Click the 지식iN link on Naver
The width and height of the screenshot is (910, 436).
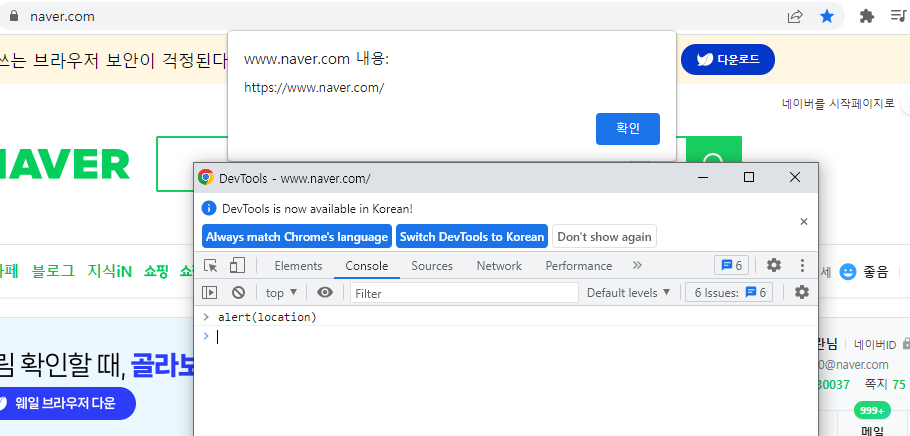[x=110, y=271]
